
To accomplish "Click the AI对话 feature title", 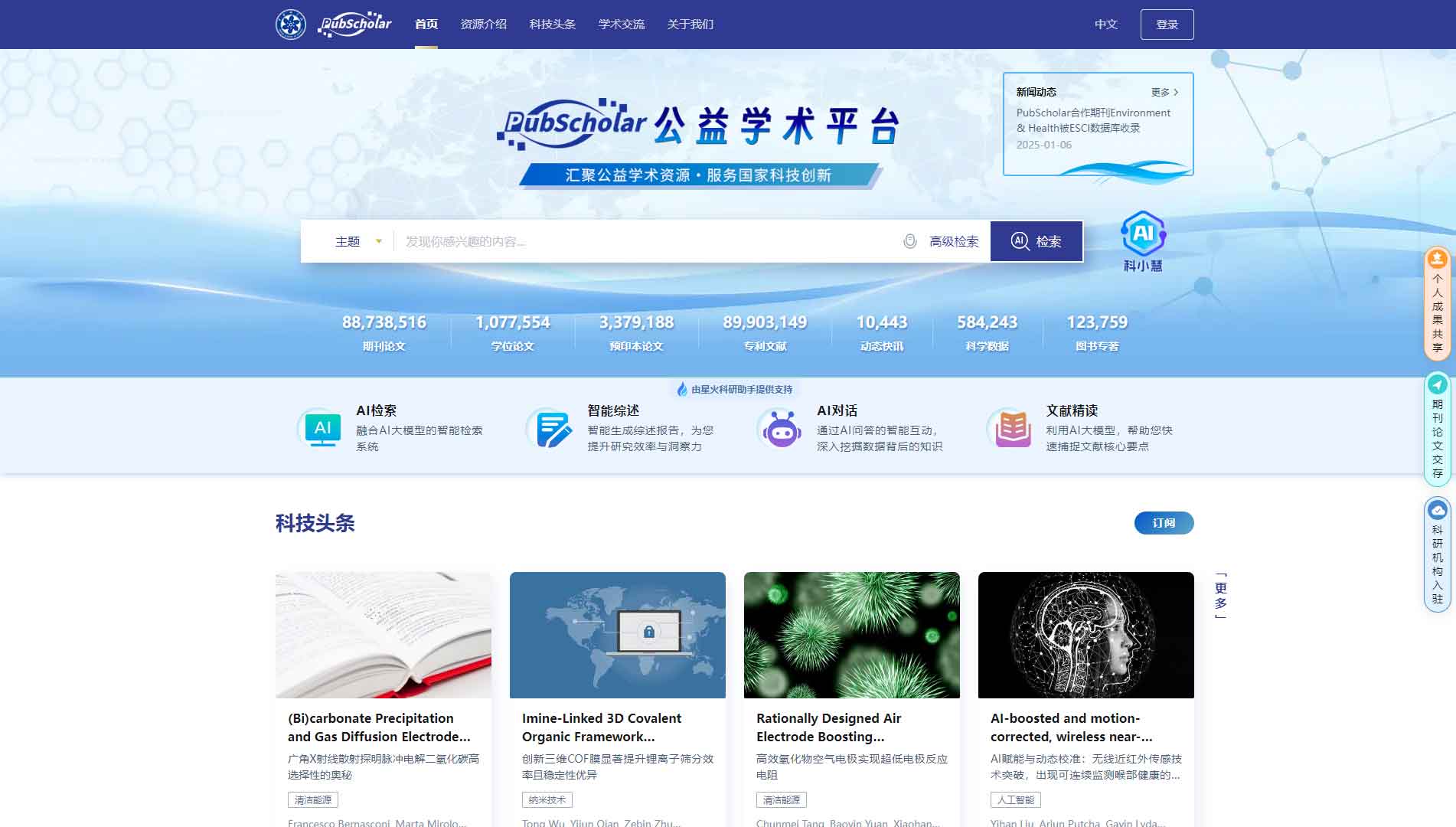I will click(837, 410).
